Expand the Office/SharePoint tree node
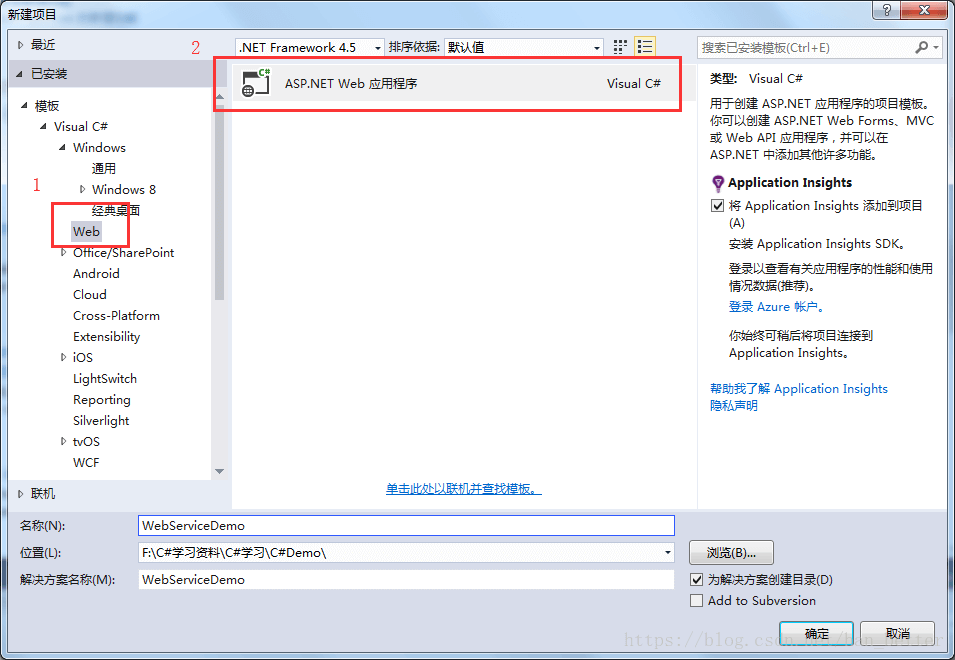 click(x=63, y=252)
